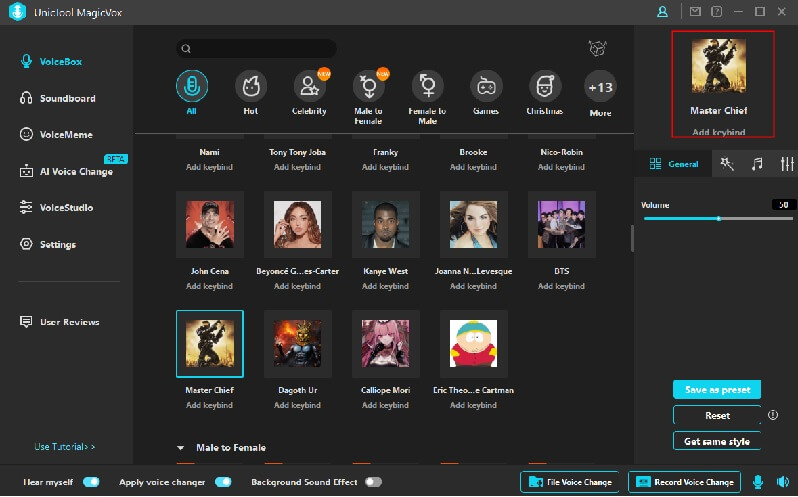This screenshot has height=497, width=798.
Task: Add keybind under selected Master Chief preview
Action: point(719,132)
